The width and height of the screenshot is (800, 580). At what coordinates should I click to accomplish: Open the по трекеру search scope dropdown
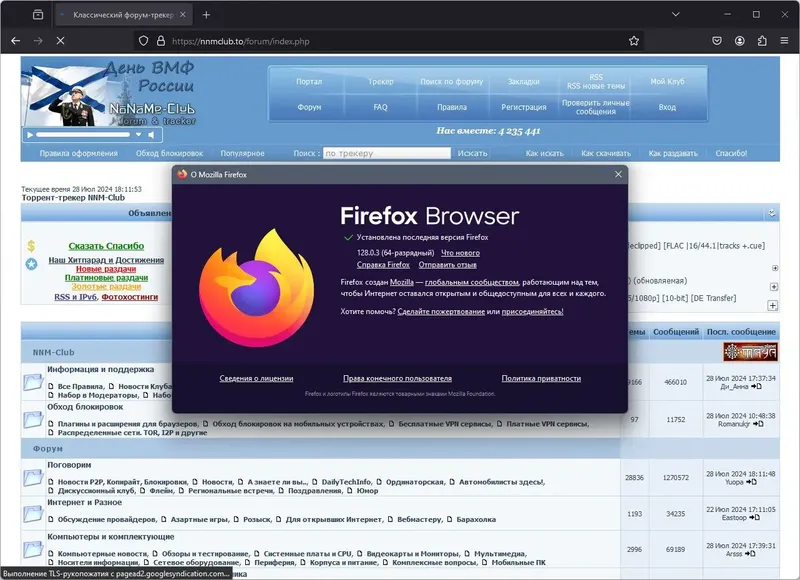(x=385, y=153)
